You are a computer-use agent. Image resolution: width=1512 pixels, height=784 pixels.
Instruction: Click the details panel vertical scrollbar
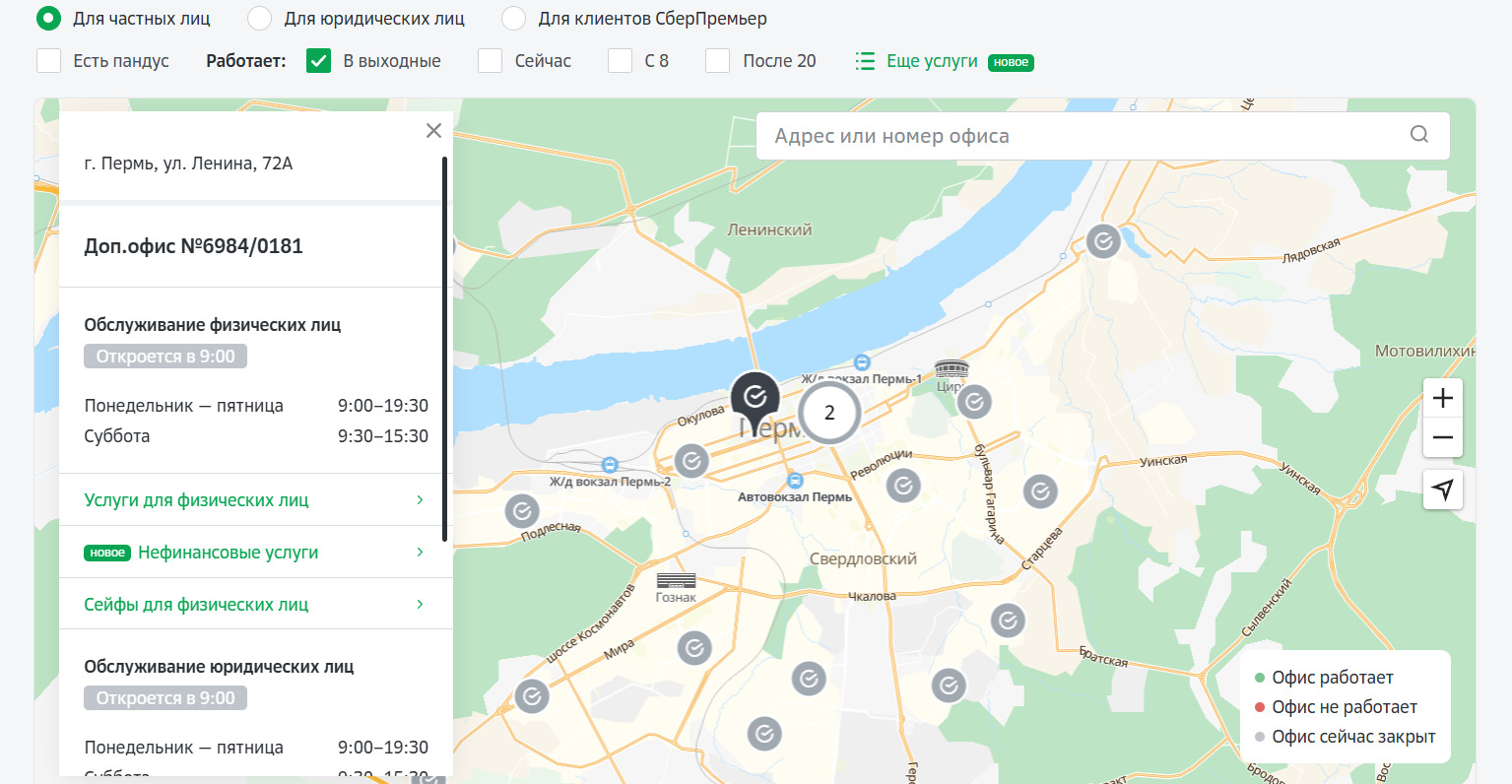point(445,349)
